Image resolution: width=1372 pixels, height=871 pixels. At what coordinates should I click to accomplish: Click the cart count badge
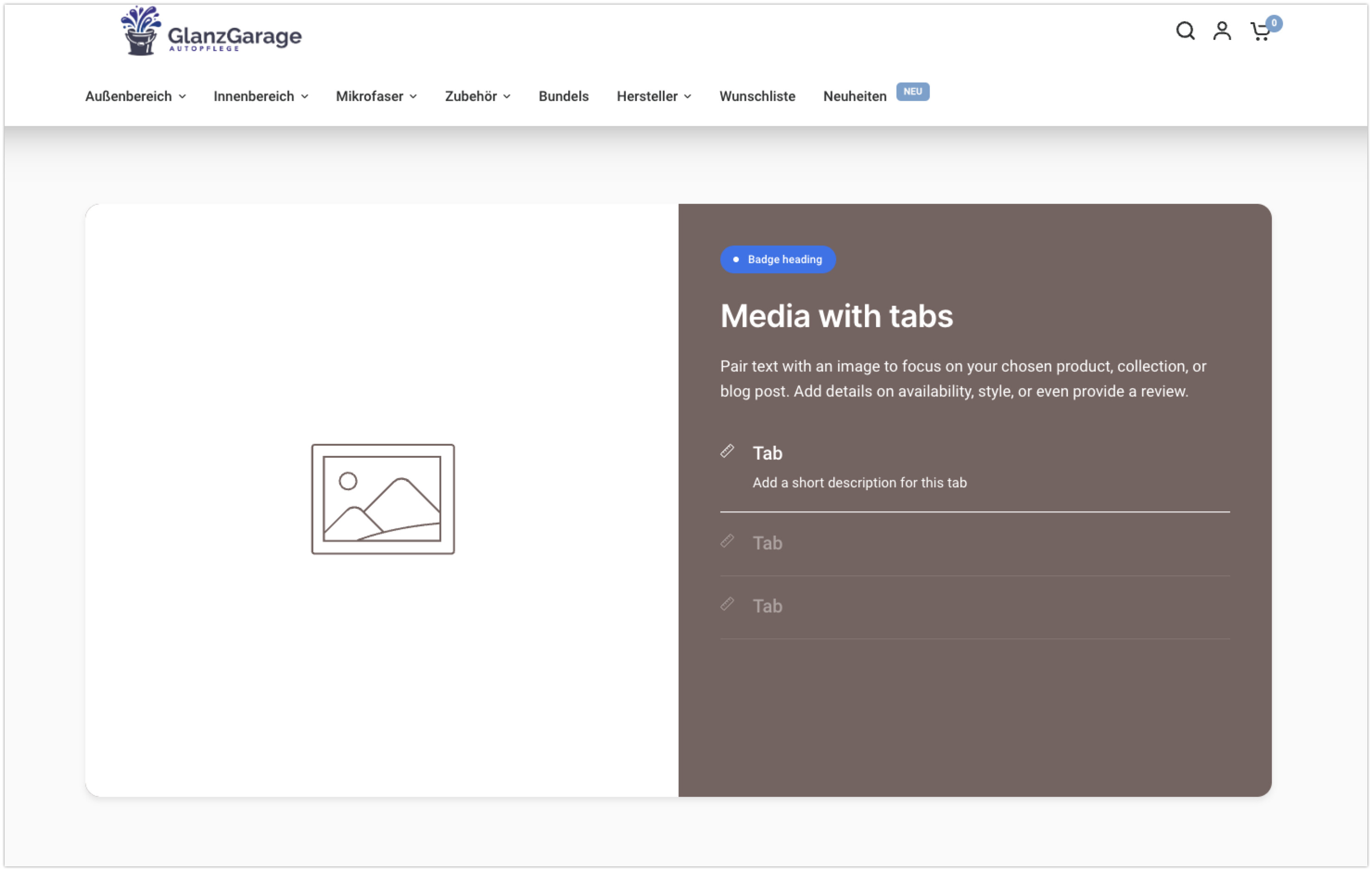click(1274, 23)
